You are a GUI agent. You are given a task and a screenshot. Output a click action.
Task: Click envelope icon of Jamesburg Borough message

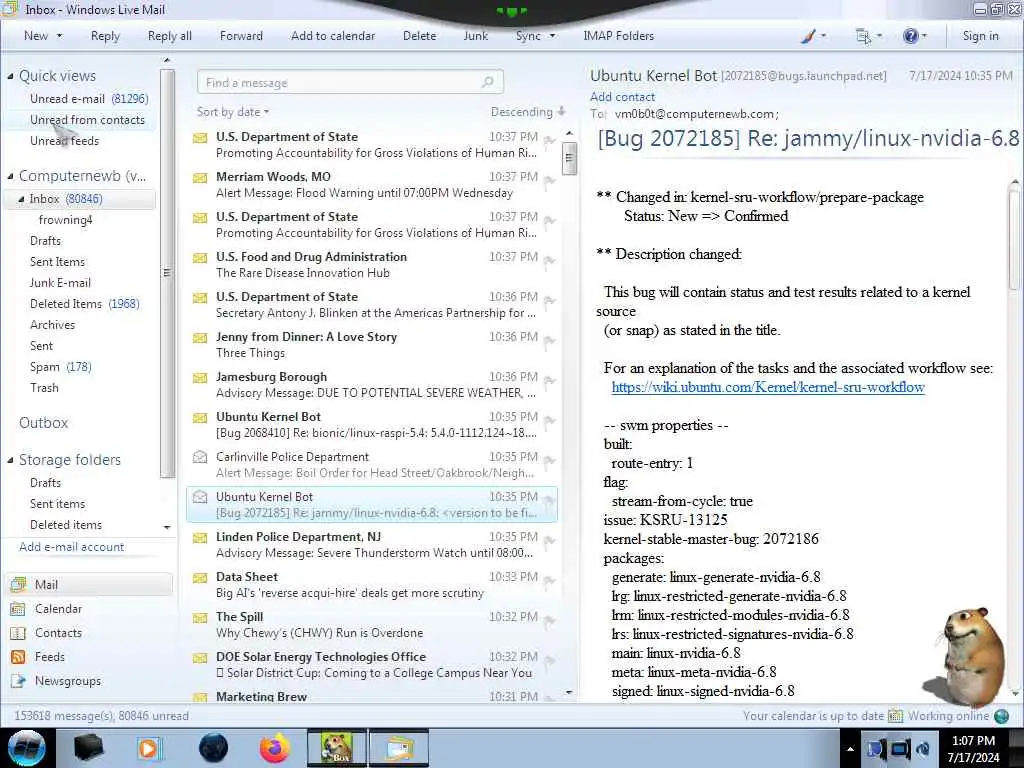coord(200,377)
